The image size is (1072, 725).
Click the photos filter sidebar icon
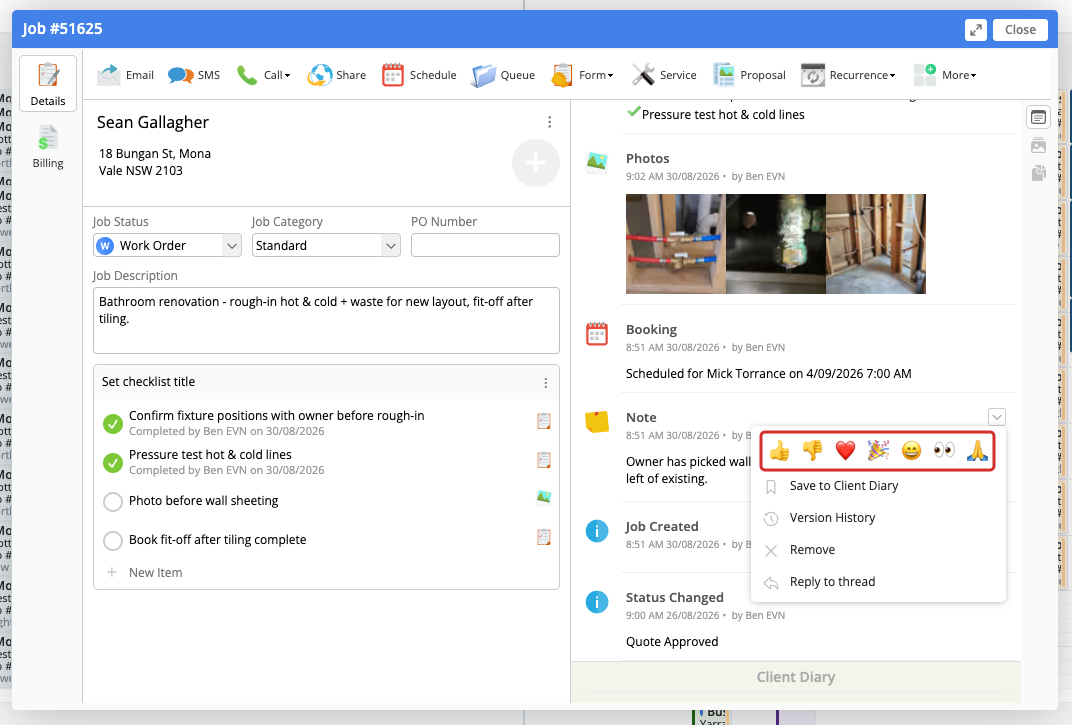click(1038, 145)
